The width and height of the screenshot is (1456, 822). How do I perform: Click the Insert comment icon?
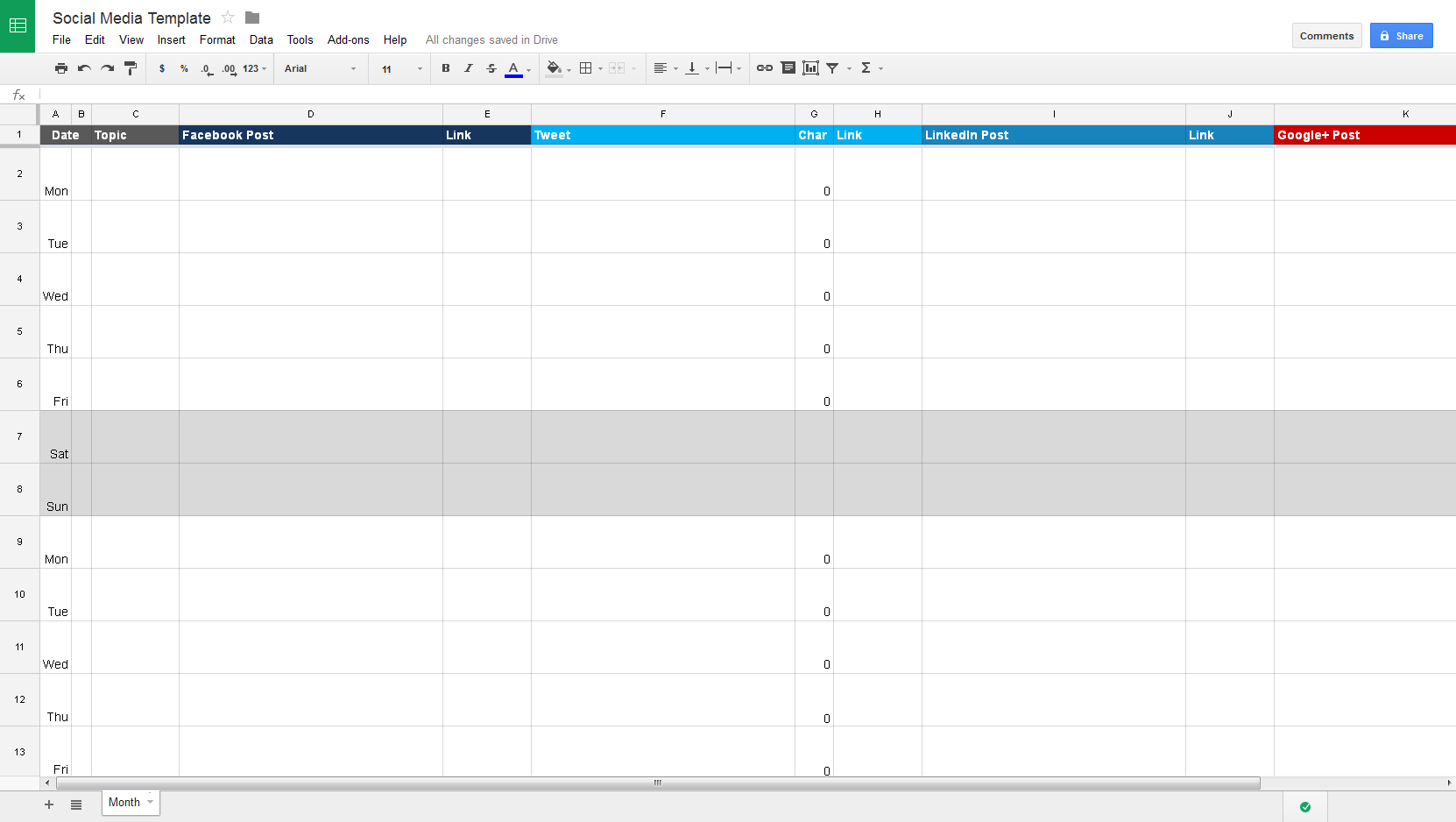tap(788, 68)
